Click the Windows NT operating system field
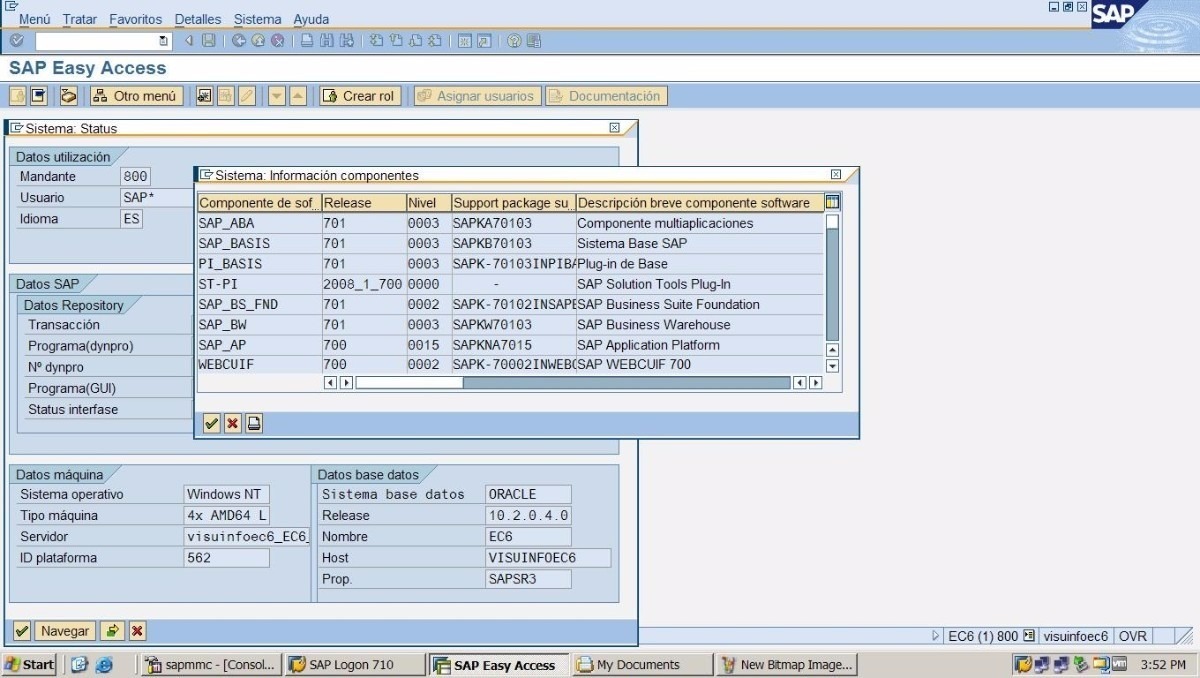Viewport: 1200px width, 678px height. tap(227, 494)
